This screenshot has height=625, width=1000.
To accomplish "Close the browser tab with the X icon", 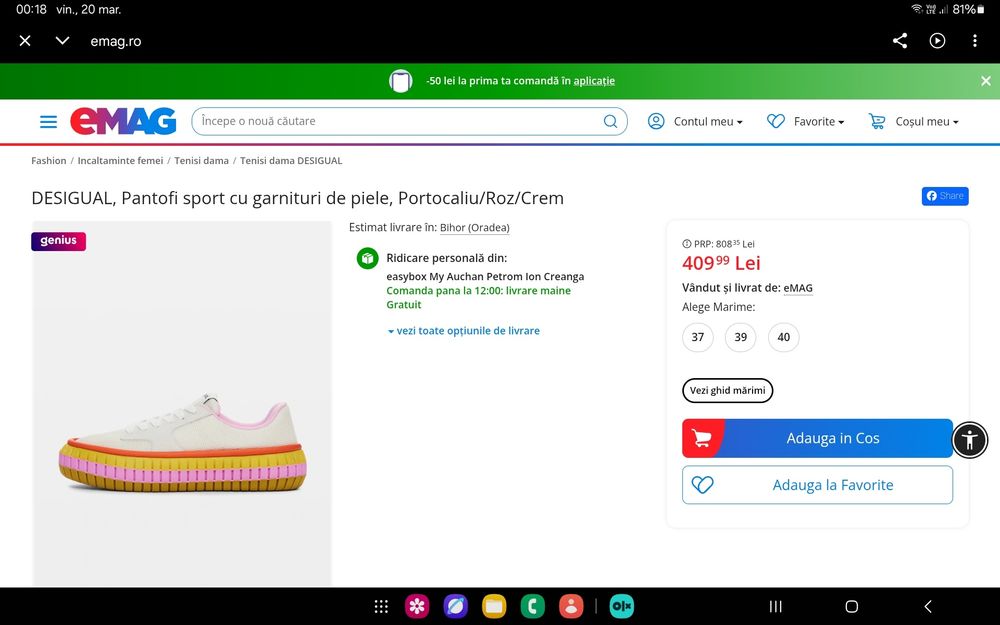I will point(25,41).
